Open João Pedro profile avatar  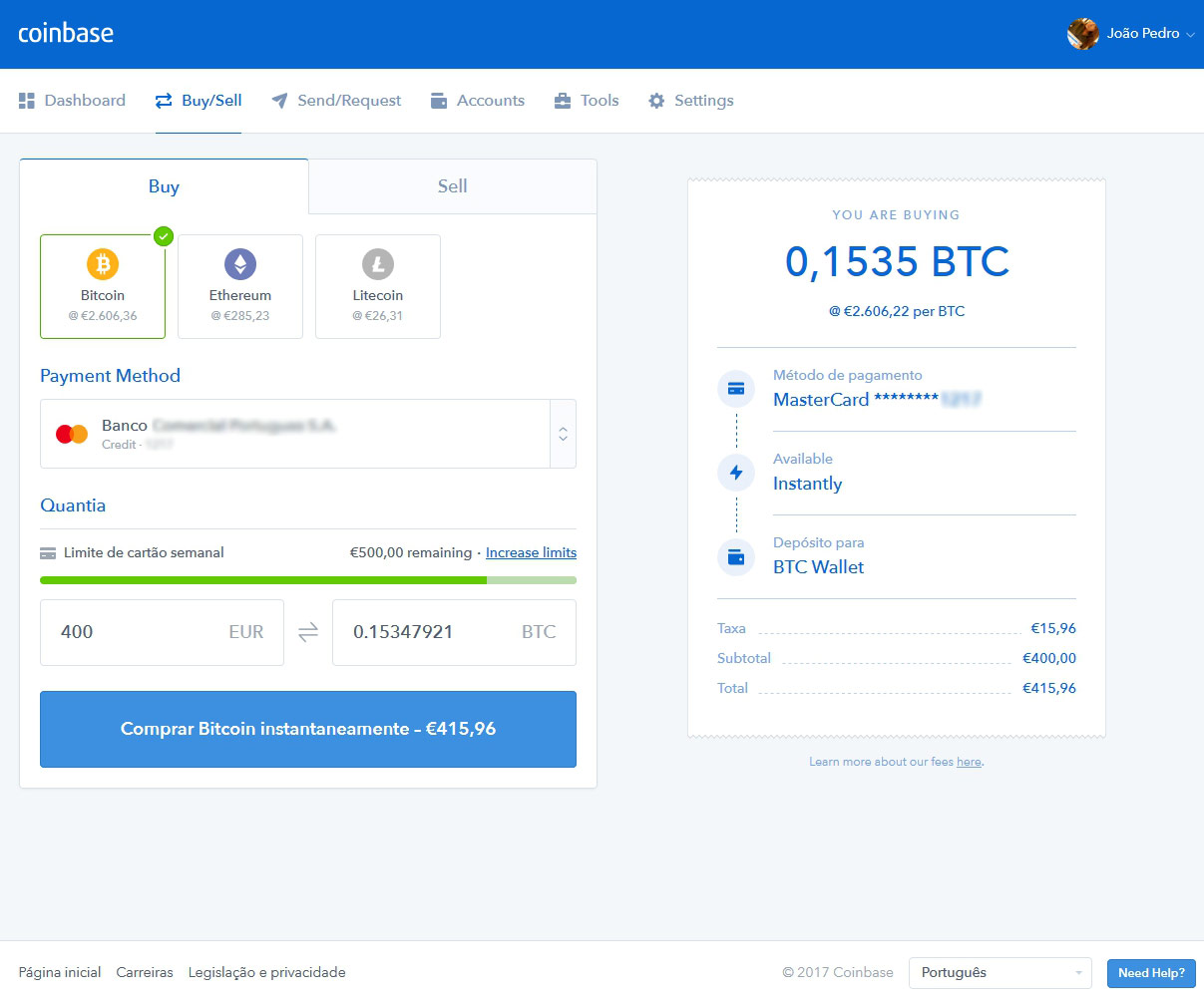tap(1082, 34)
